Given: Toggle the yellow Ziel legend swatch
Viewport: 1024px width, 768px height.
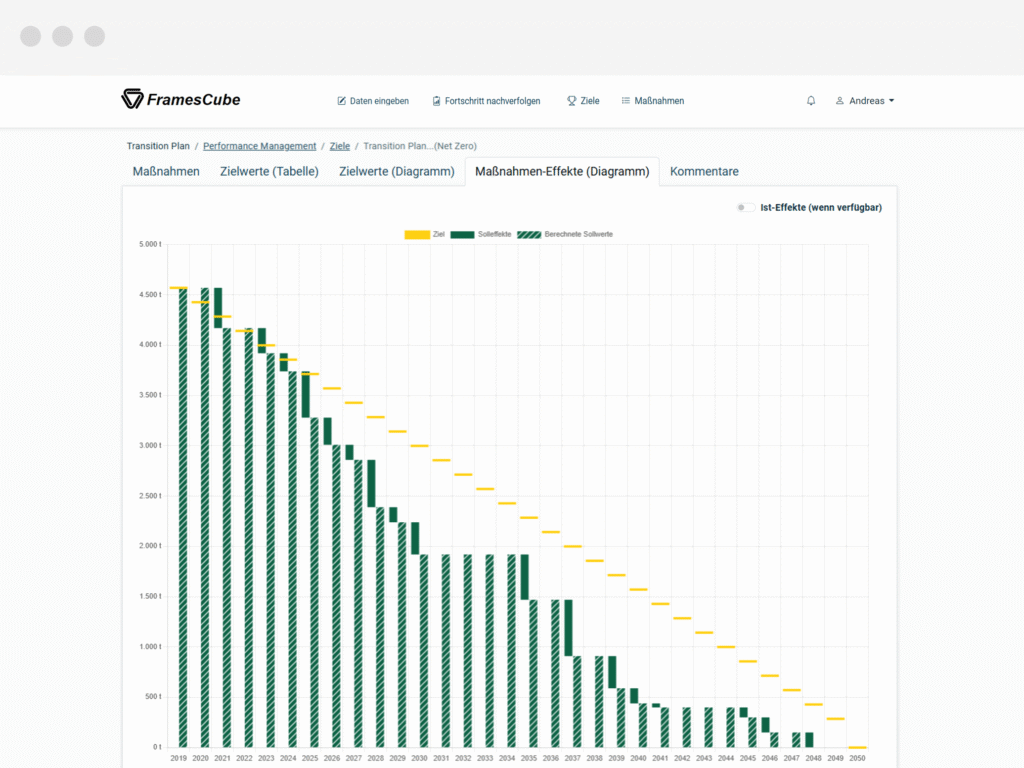Looking at the screenshot, I should pos(417,234).
